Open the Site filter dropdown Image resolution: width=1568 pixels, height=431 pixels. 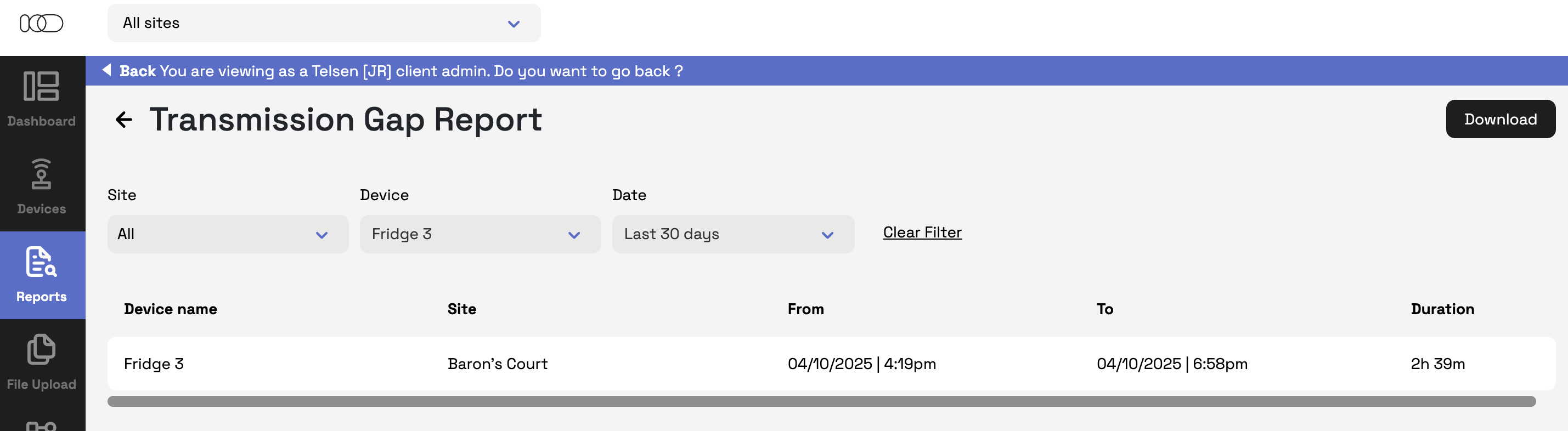[227, 234]
